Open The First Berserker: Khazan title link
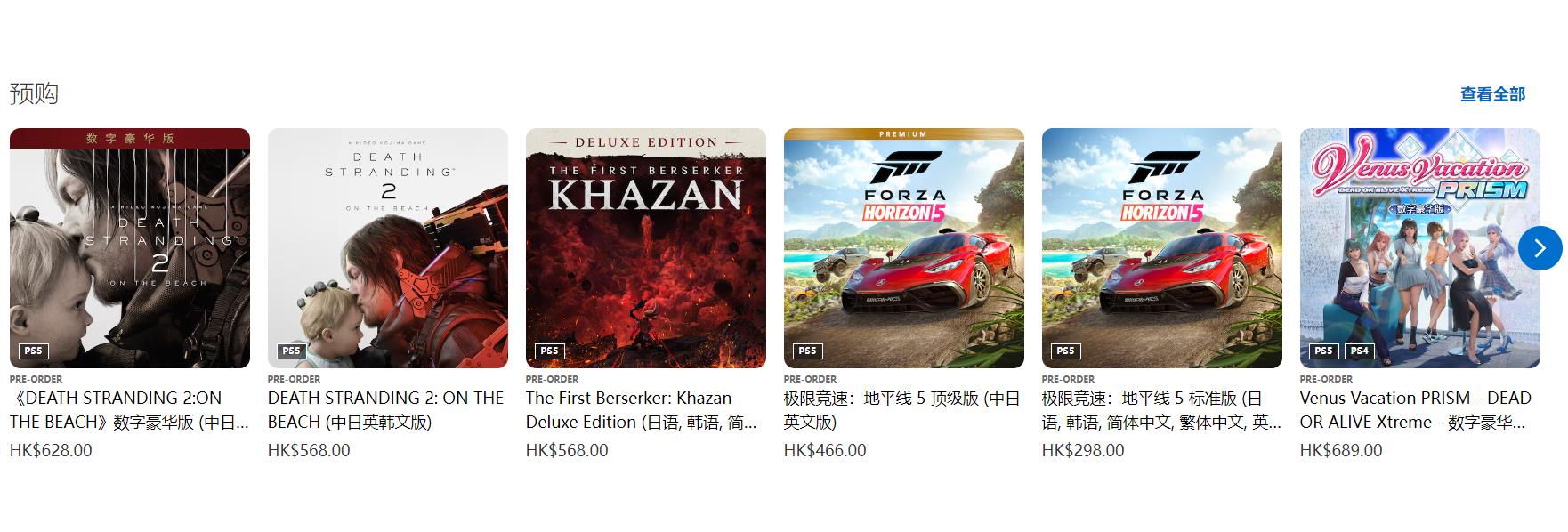 click(642, 410)
